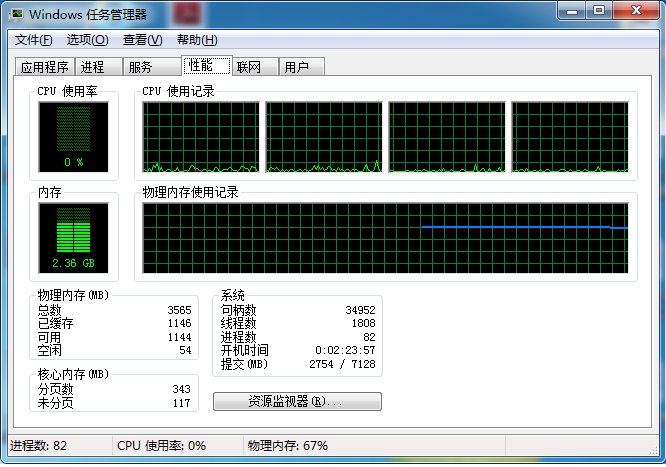The image size is (666, 467).
Task: Open the 帮助(H) menu
Action: click(x=197, y=40)
